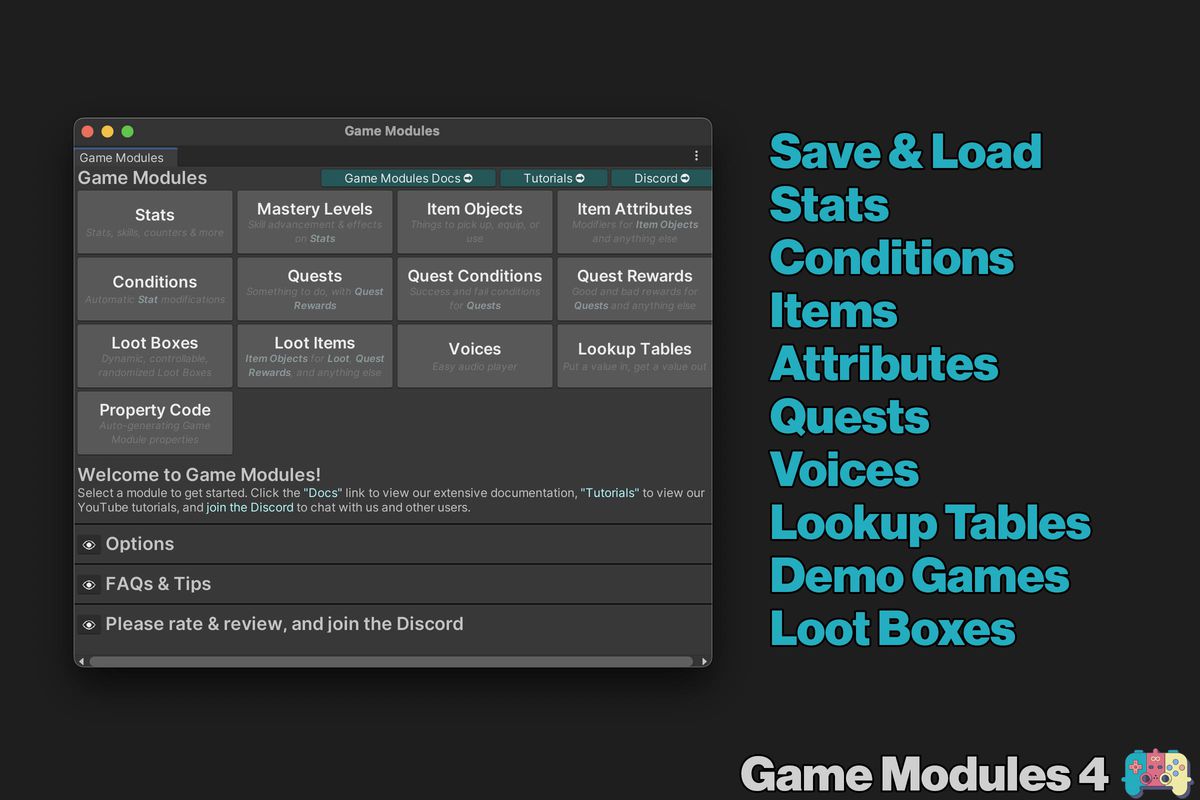Open the Loot Items module
The width and height of the screenshot is (1200, 800).
[315, 356]
